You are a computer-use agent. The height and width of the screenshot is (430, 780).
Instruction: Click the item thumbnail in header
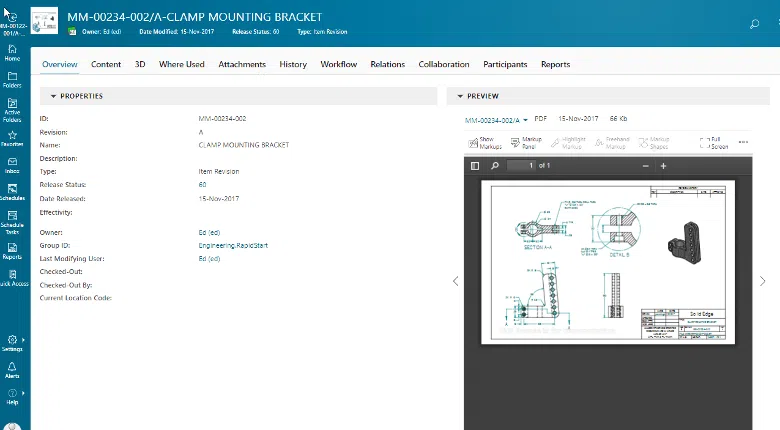(x=44, y=20)
